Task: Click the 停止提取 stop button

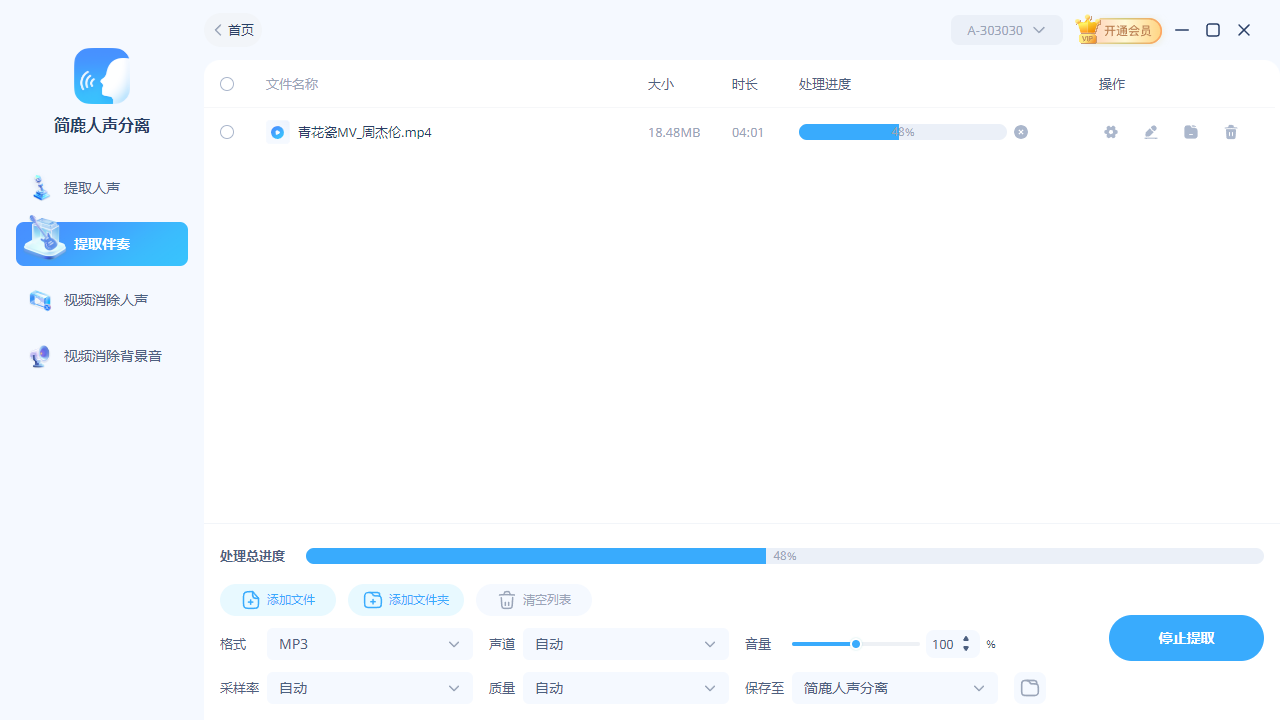Action: point(1186,638)
